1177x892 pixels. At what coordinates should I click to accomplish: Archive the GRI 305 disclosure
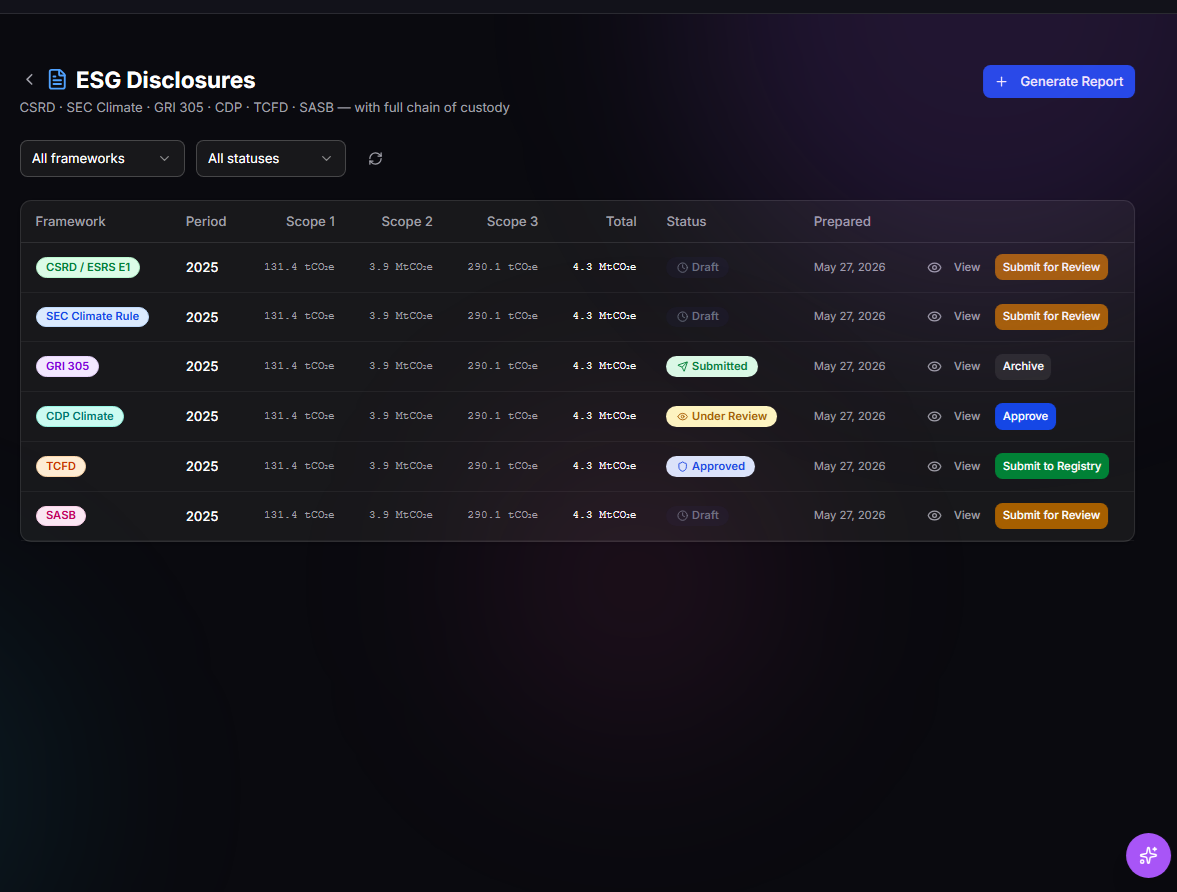[1023, 366]
